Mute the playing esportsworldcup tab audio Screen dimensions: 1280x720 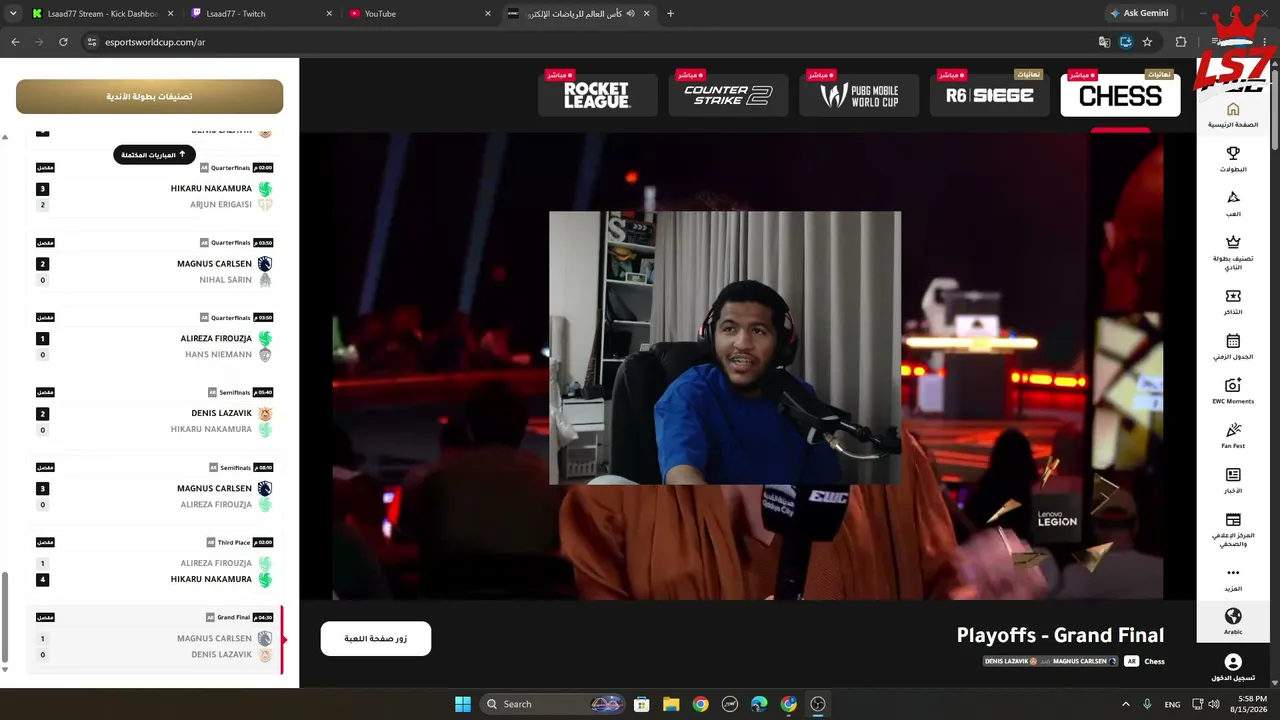click(x=631, y=14)
